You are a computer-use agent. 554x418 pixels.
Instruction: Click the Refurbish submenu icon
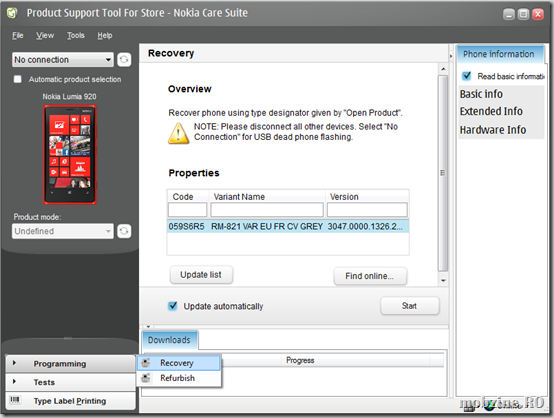[146, 378]
